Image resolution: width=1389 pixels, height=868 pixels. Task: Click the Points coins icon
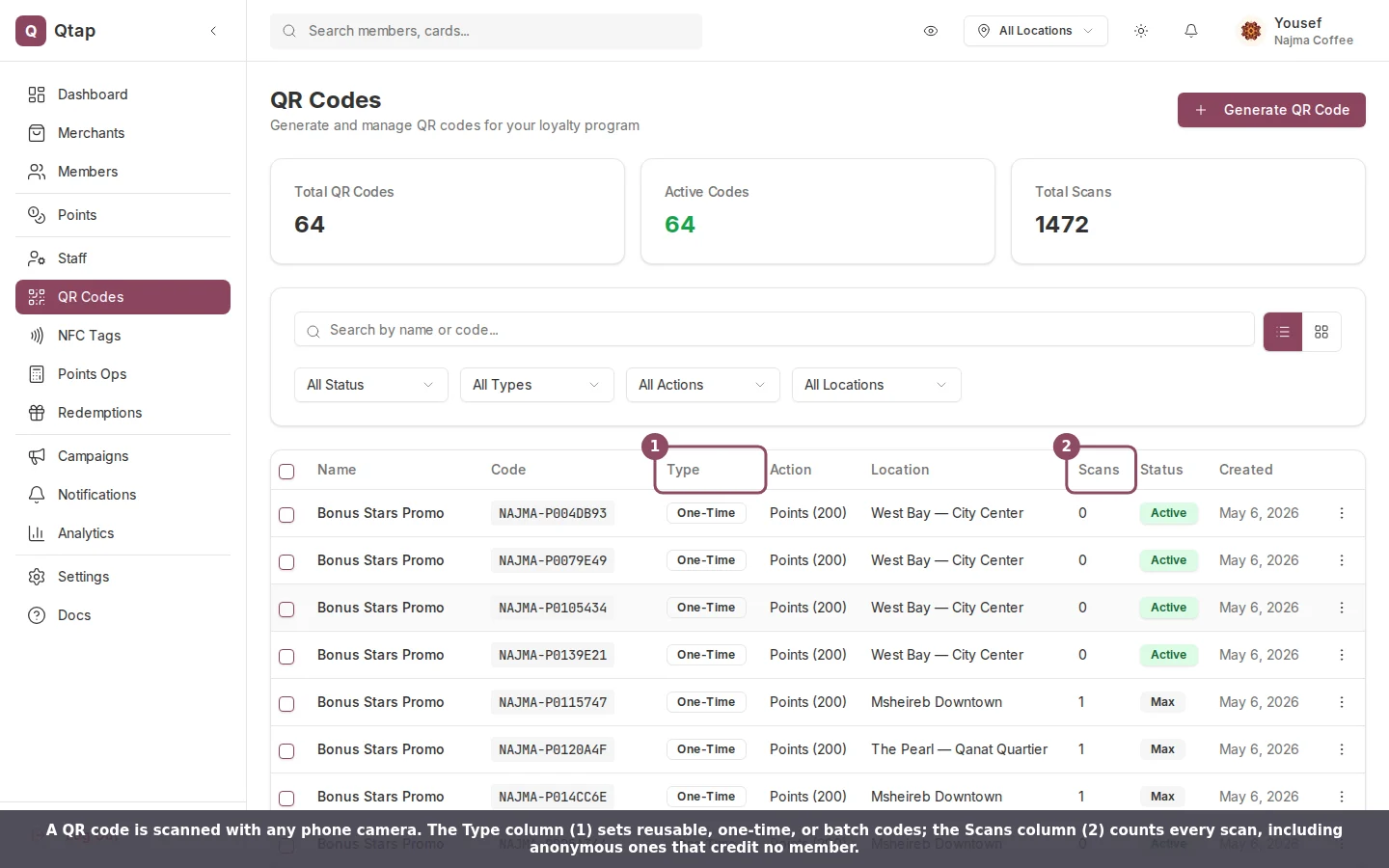[37, 215]
